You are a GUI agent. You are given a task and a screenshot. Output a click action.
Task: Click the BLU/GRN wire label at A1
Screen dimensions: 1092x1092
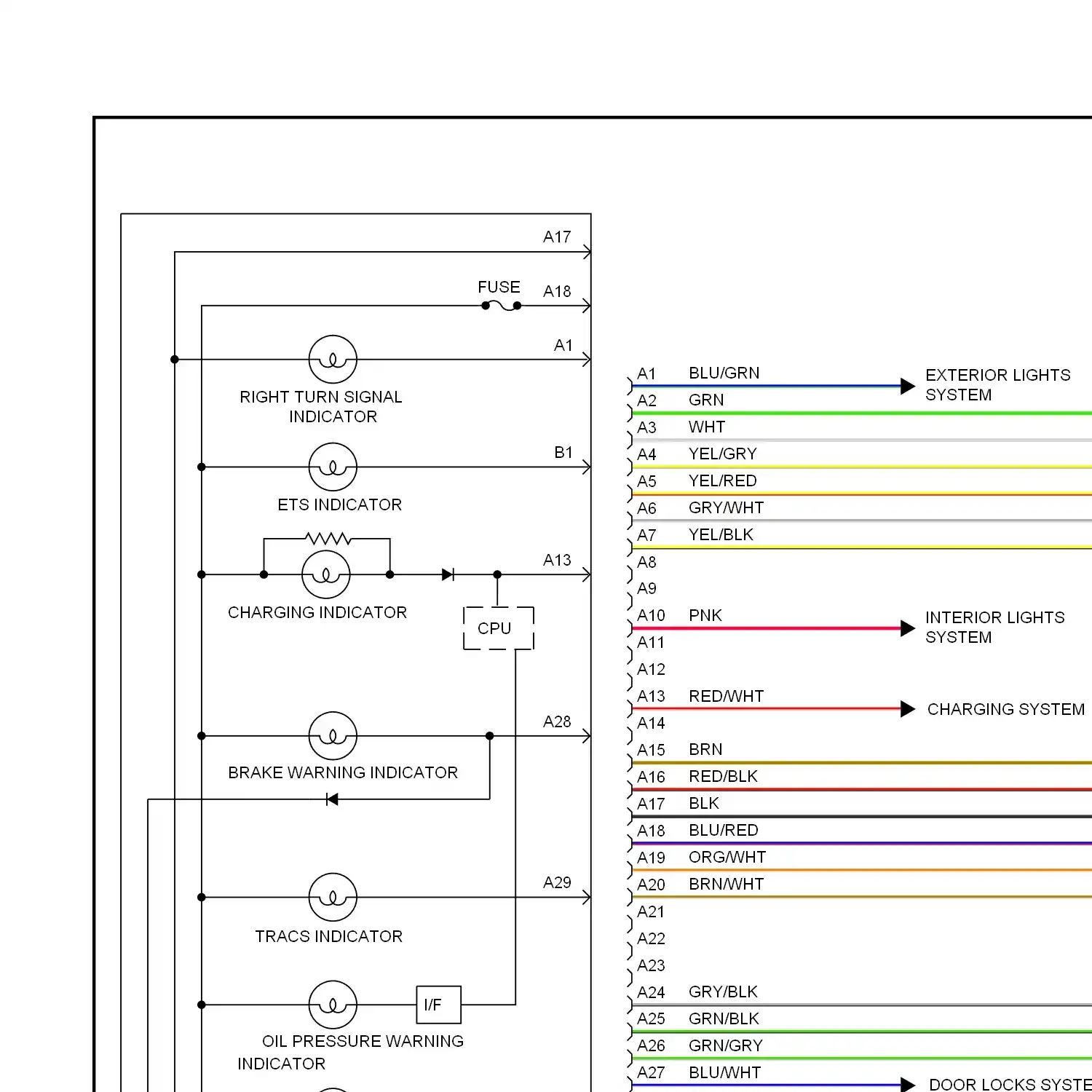pos(724,373)
